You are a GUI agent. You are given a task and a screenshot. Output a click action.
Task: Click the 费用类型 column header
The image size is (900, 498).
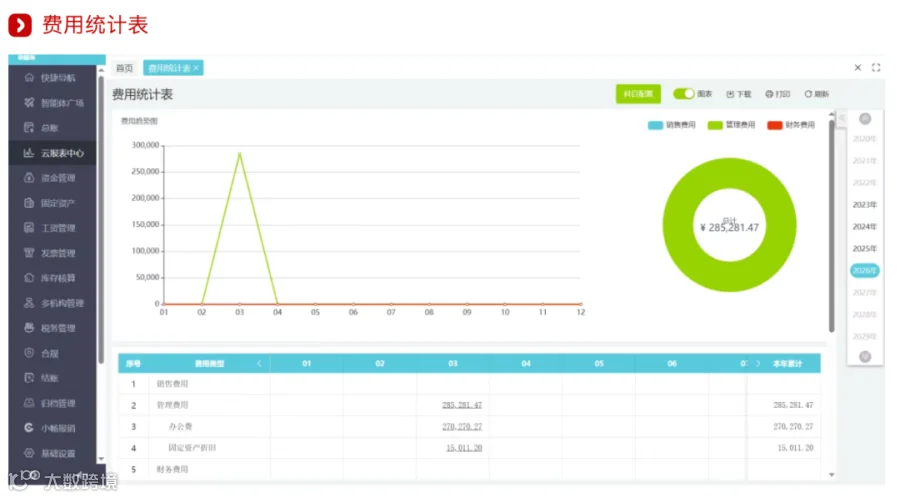pos(210,364)
